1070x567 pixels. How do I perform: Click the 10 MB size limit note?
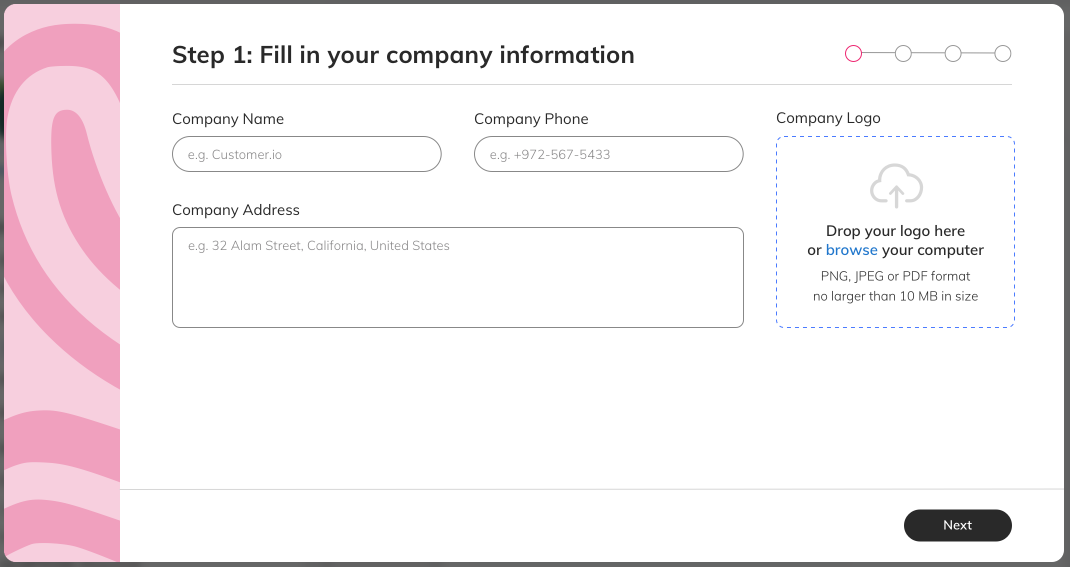pyautogui.click(x=895, y=296)
